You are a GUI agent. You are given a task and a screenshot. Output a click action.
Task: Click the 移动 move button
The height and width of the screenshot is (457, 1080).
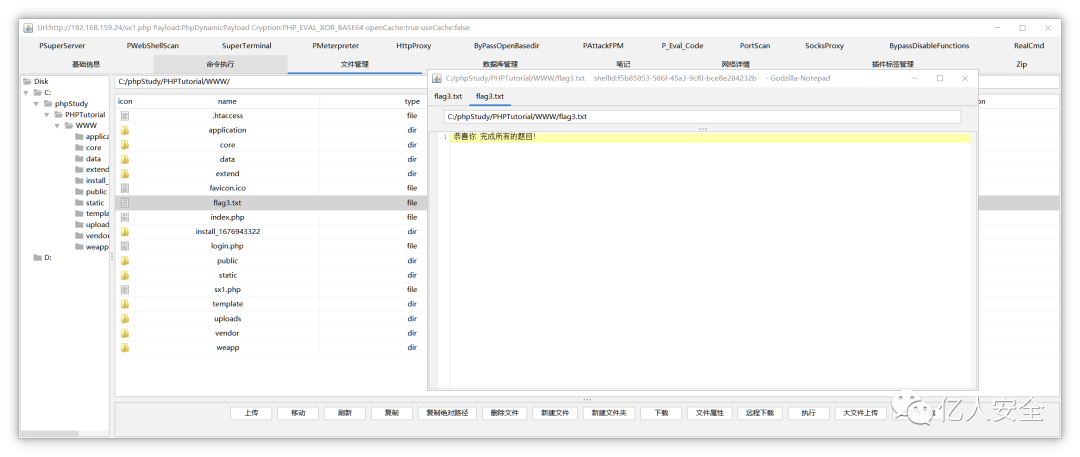(298, 413)
